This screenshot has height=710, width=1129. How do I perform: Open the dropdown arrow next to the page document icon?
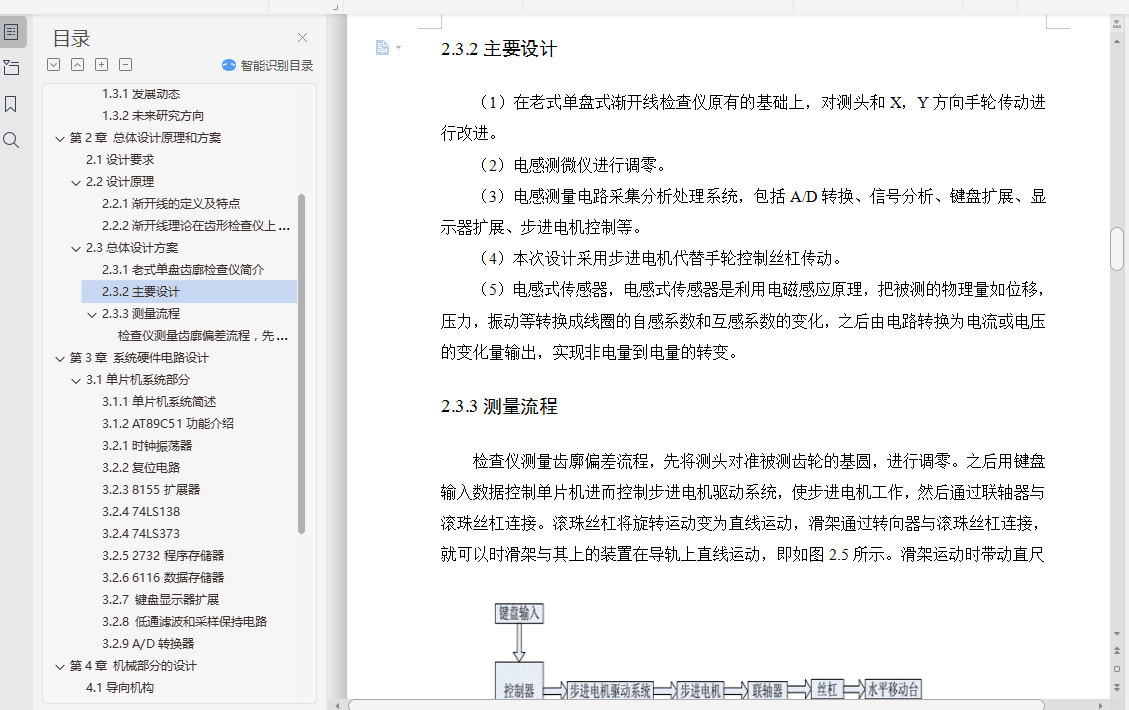point(398,48)
